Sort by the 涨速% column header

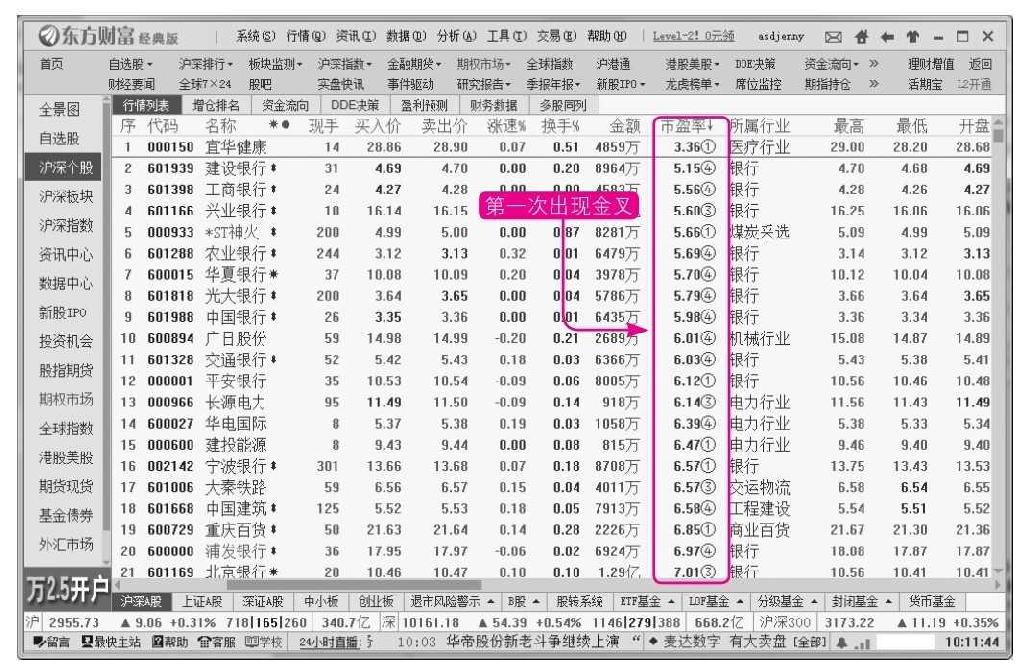pos(506,125)
